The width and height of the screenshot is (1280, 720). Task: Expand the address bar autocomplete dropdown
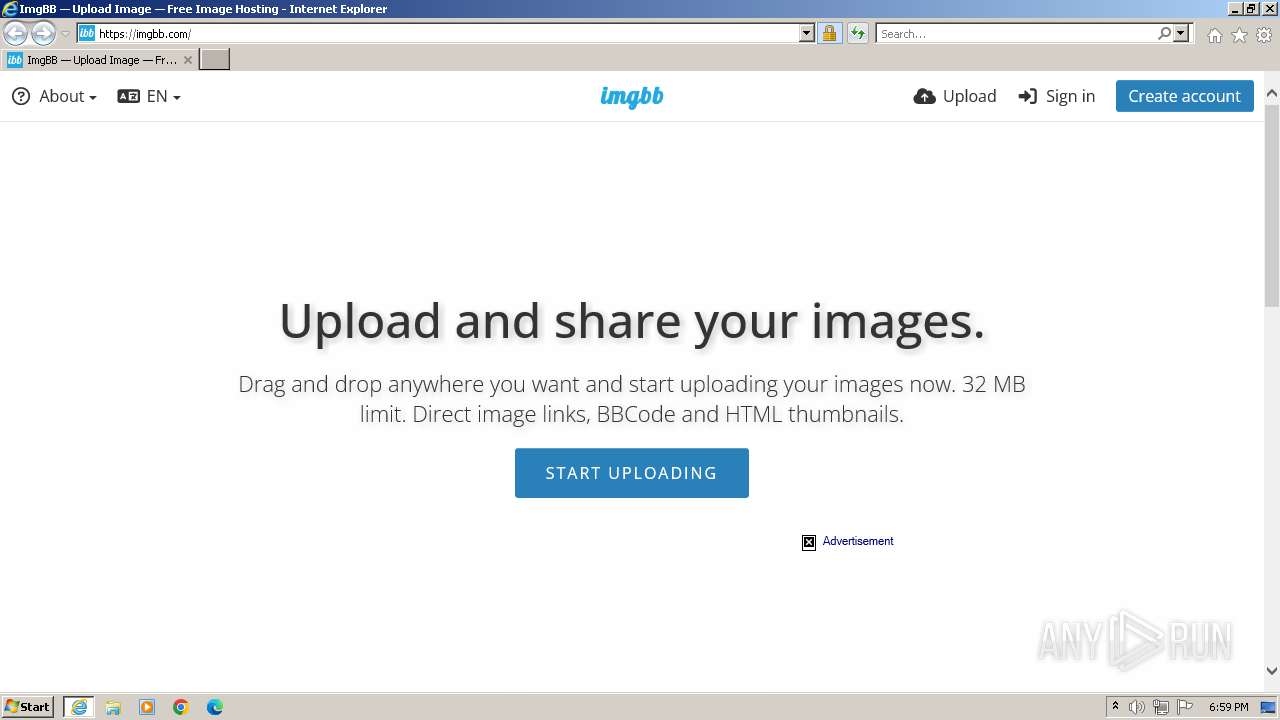807,33
